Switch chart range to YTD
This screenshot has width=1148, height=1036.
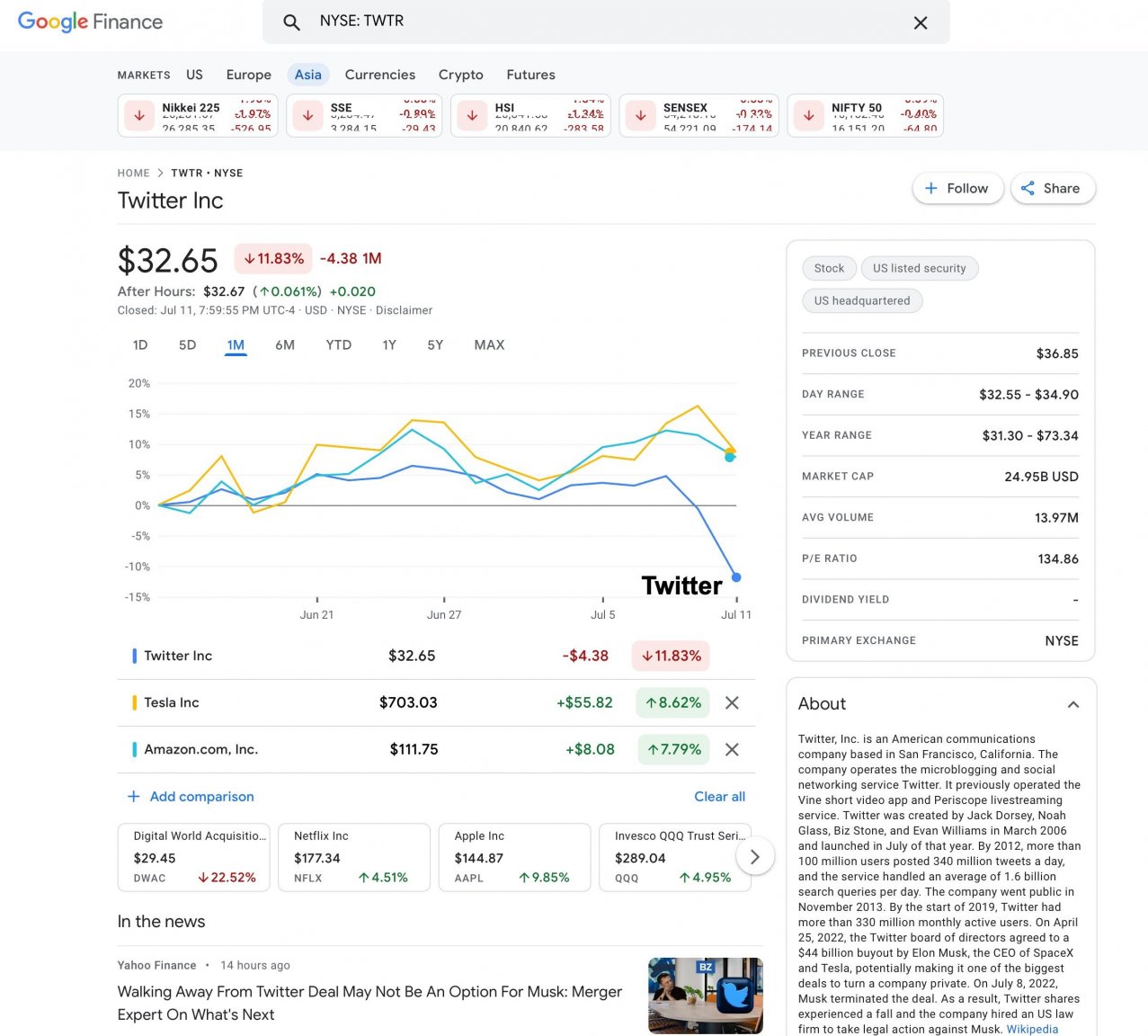[x=339, y=344]
